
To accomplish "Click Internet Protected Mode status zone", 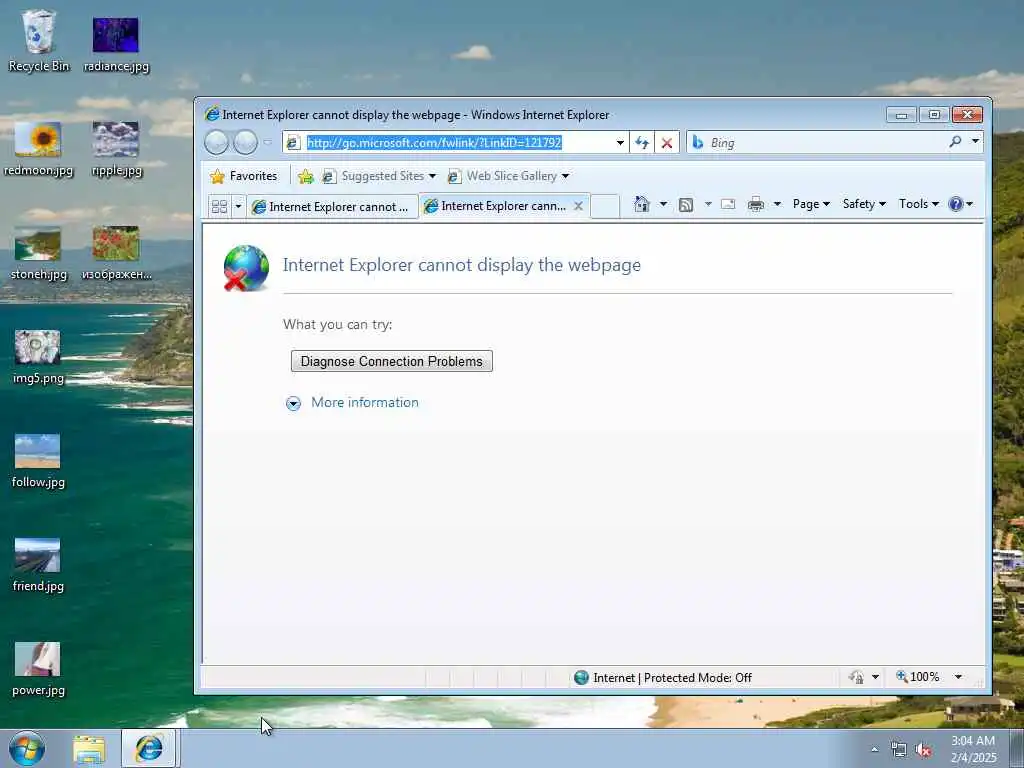I will [x=663, y=678].
